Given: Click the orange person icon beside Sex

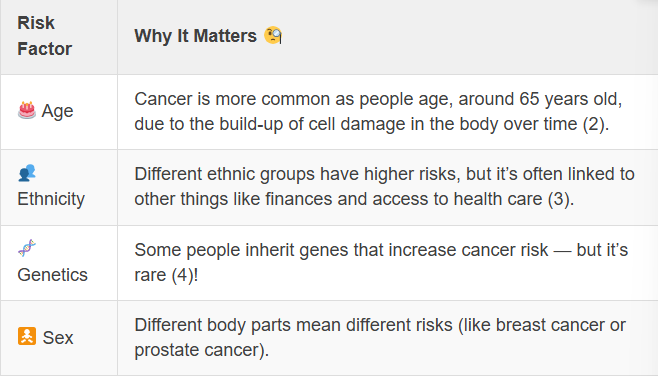Looking at the screenshot, I should click(x=27, y=337).
